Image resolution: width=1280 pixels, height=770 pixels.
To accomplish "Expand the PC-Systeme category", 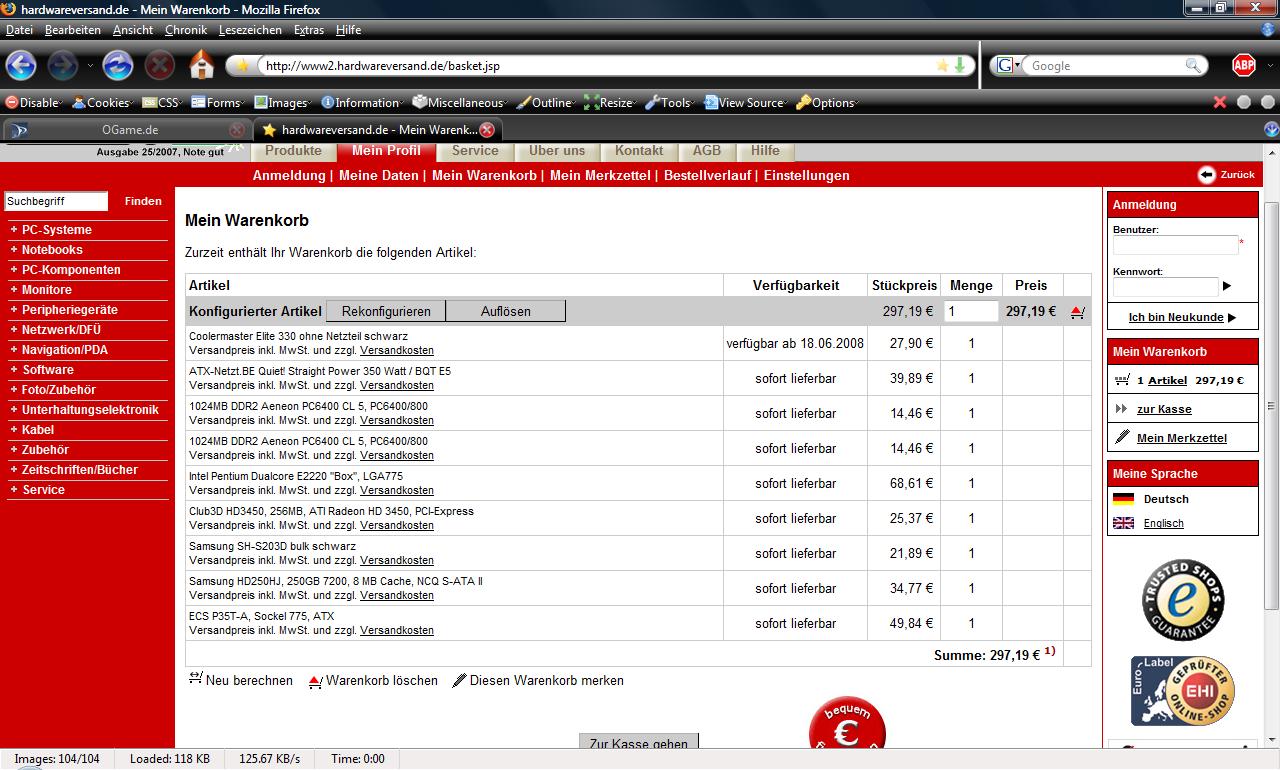I will tap(57, 229).
